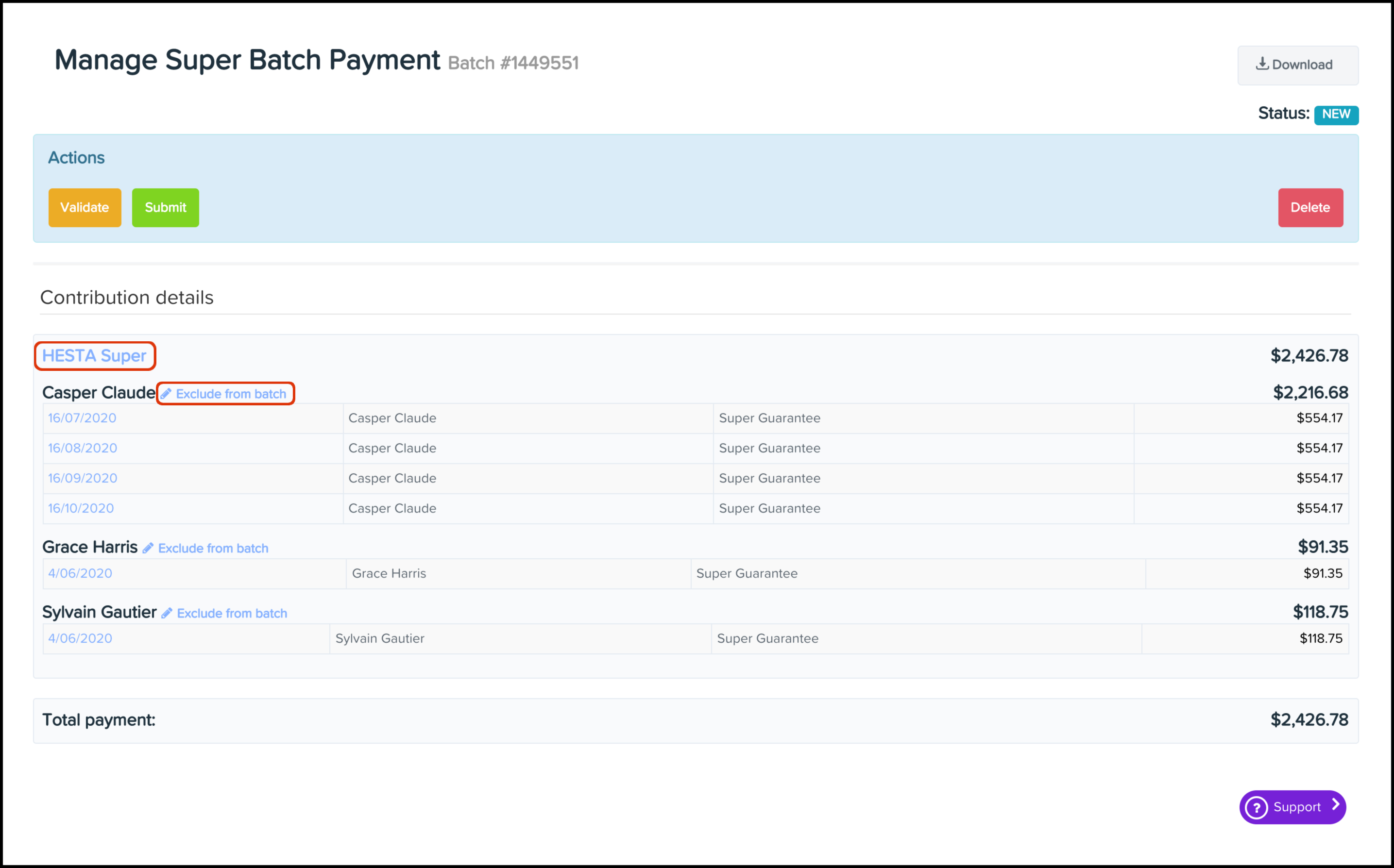Click pencil icon next to Casper Claude
The image size is (1394, 868).
point(166,394)
